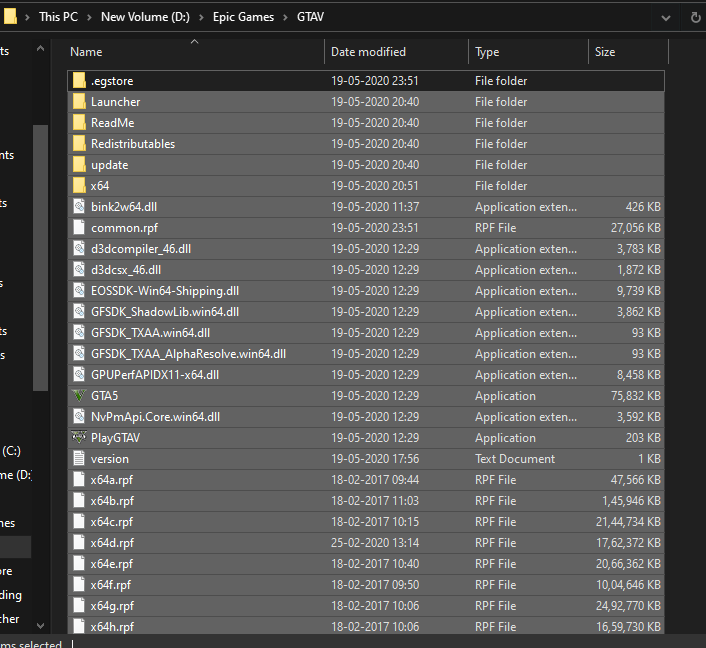Screen dimensions: 706x648
Task: Click the GTAV breadcrumb segment
Action: 310,17
